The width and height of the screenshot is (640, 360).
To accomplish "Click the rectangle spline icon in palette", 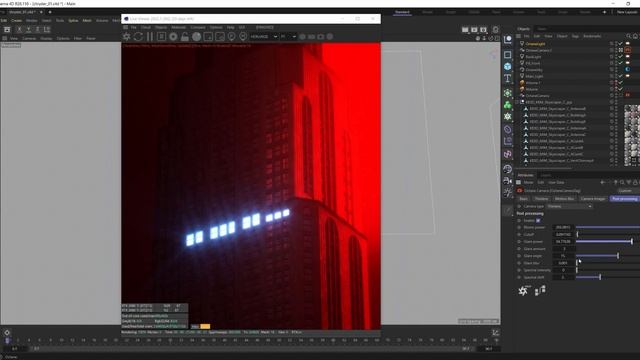I will [507, 54].
